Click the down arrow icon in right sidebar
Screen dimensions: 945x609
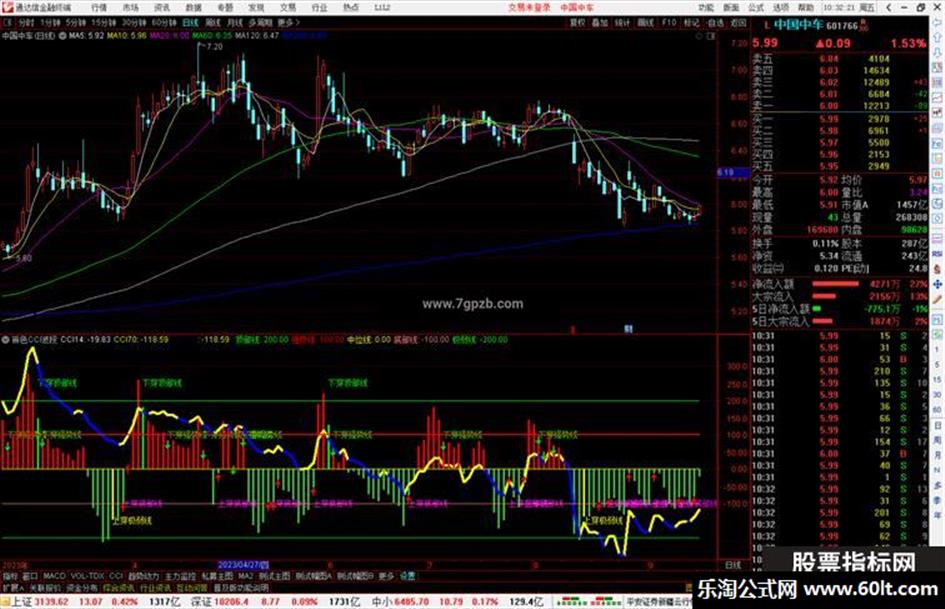click(937, 52)
